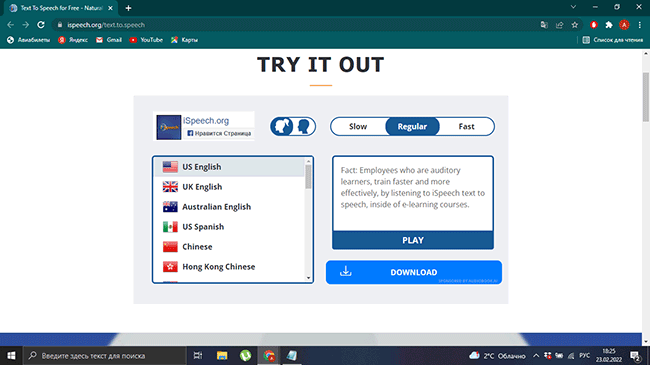Click the address bar URL

tap(106, 25)
